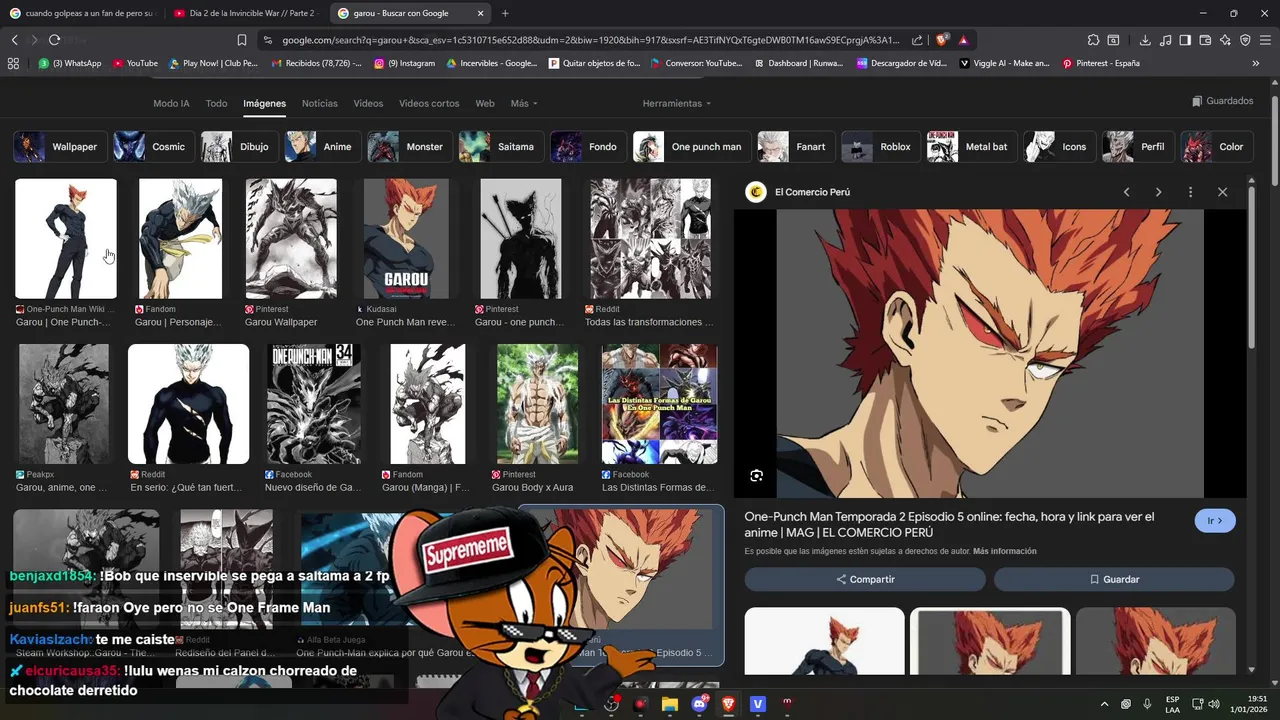
Task: Open the Videos search tab
Action: [368, 103]
